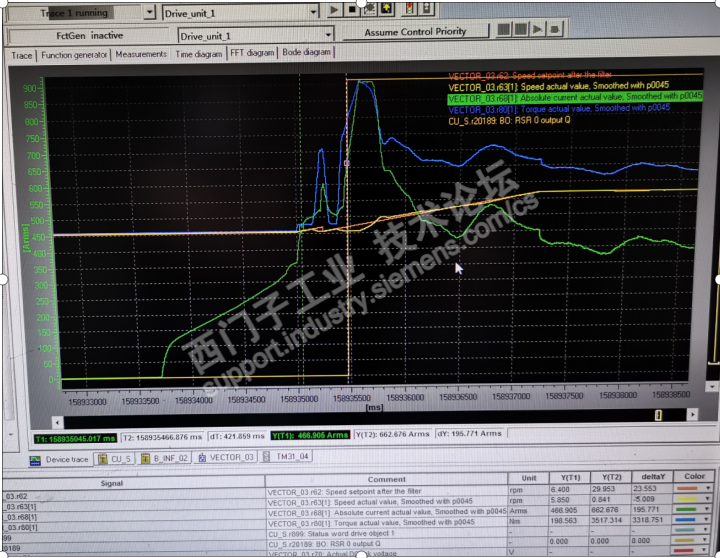
Task: Switch to the Function generator tab
Action: (x=74, y=55)
